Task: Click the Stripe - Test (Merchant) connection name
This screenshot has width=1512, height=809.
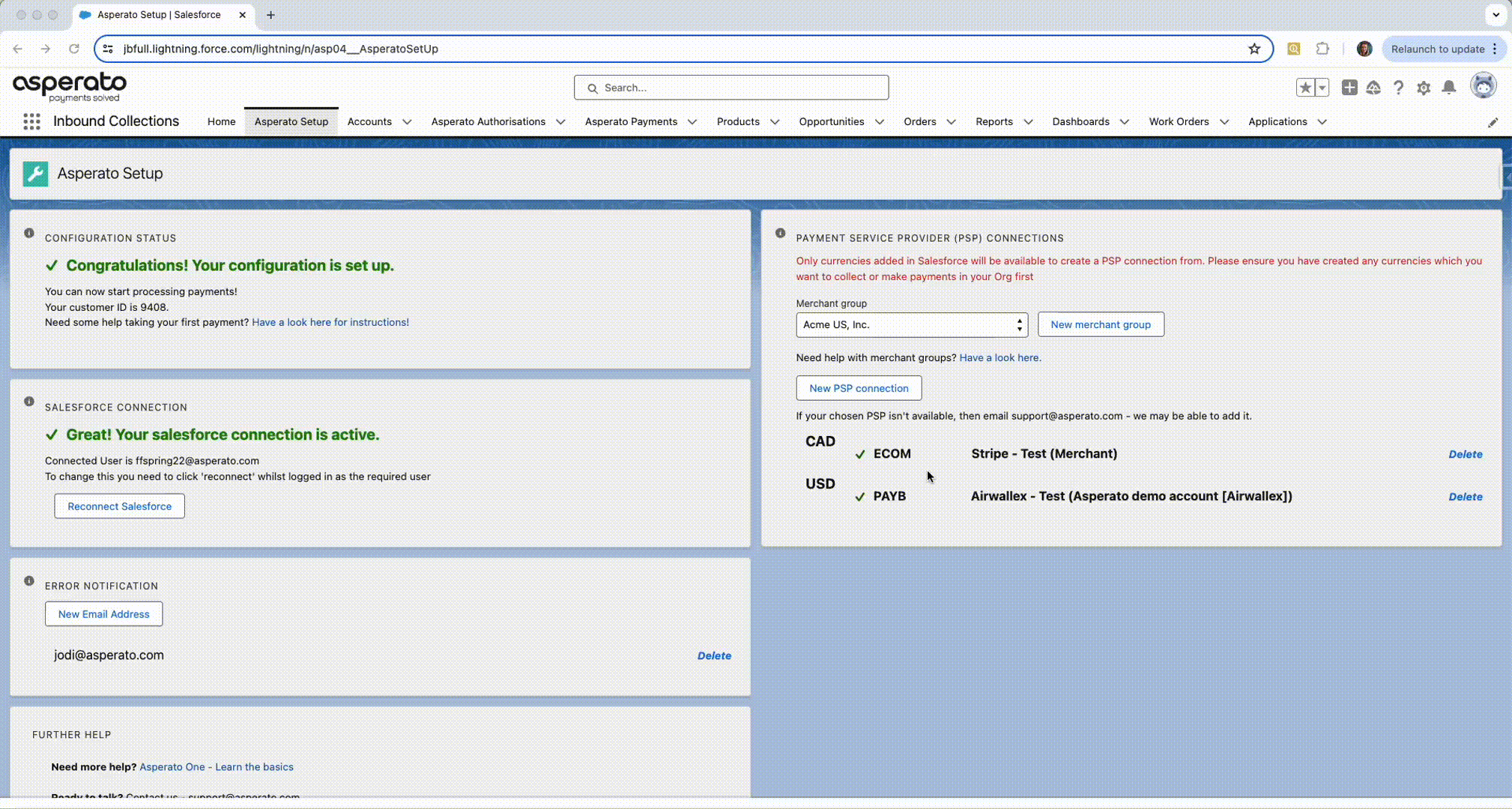Action: 1044,454
